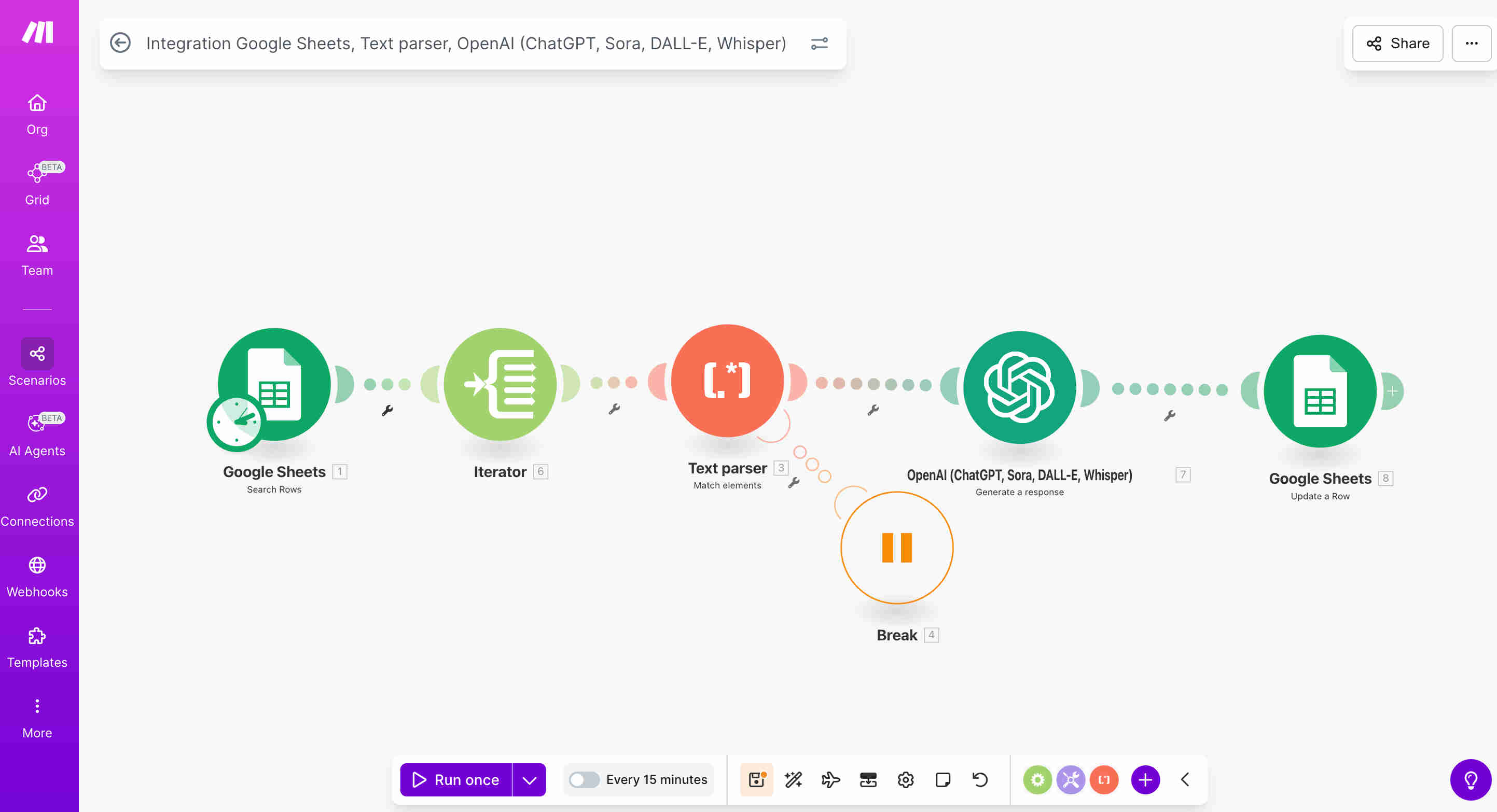Viewport: 1497px width, 812px height.
Task: Click the magic wand auto-align icon
Action: coord(793,779)
